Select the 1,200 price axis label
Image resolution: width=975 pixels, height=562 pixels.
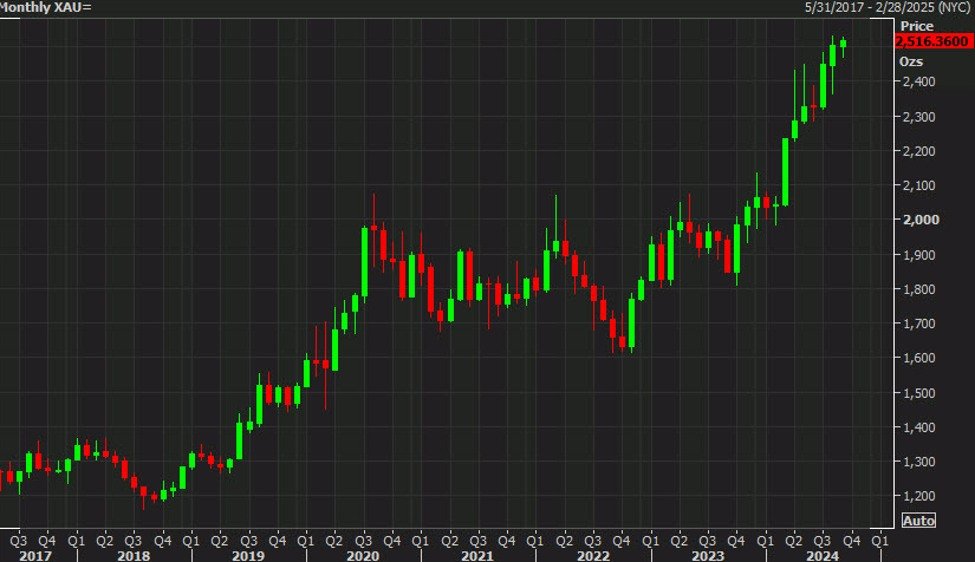pyautogui.click(x=919, y=496)
